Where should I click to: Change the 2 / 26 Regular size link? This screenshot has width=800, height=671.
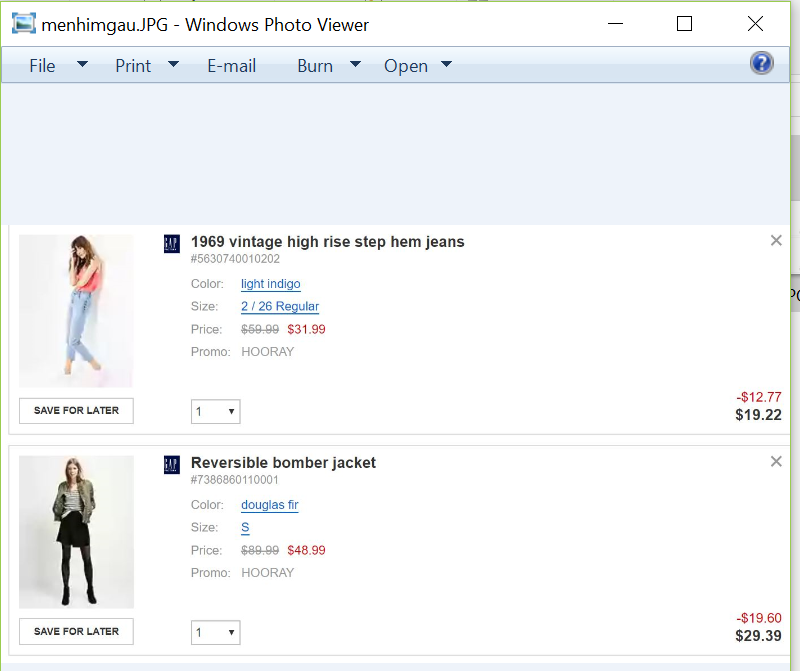pos(280,306)
